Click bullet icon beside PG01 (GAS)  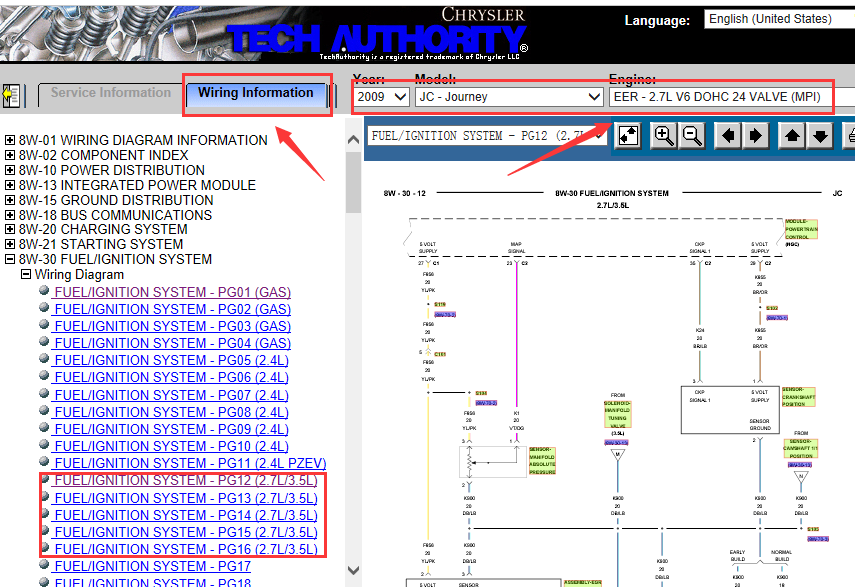point(44,291)
